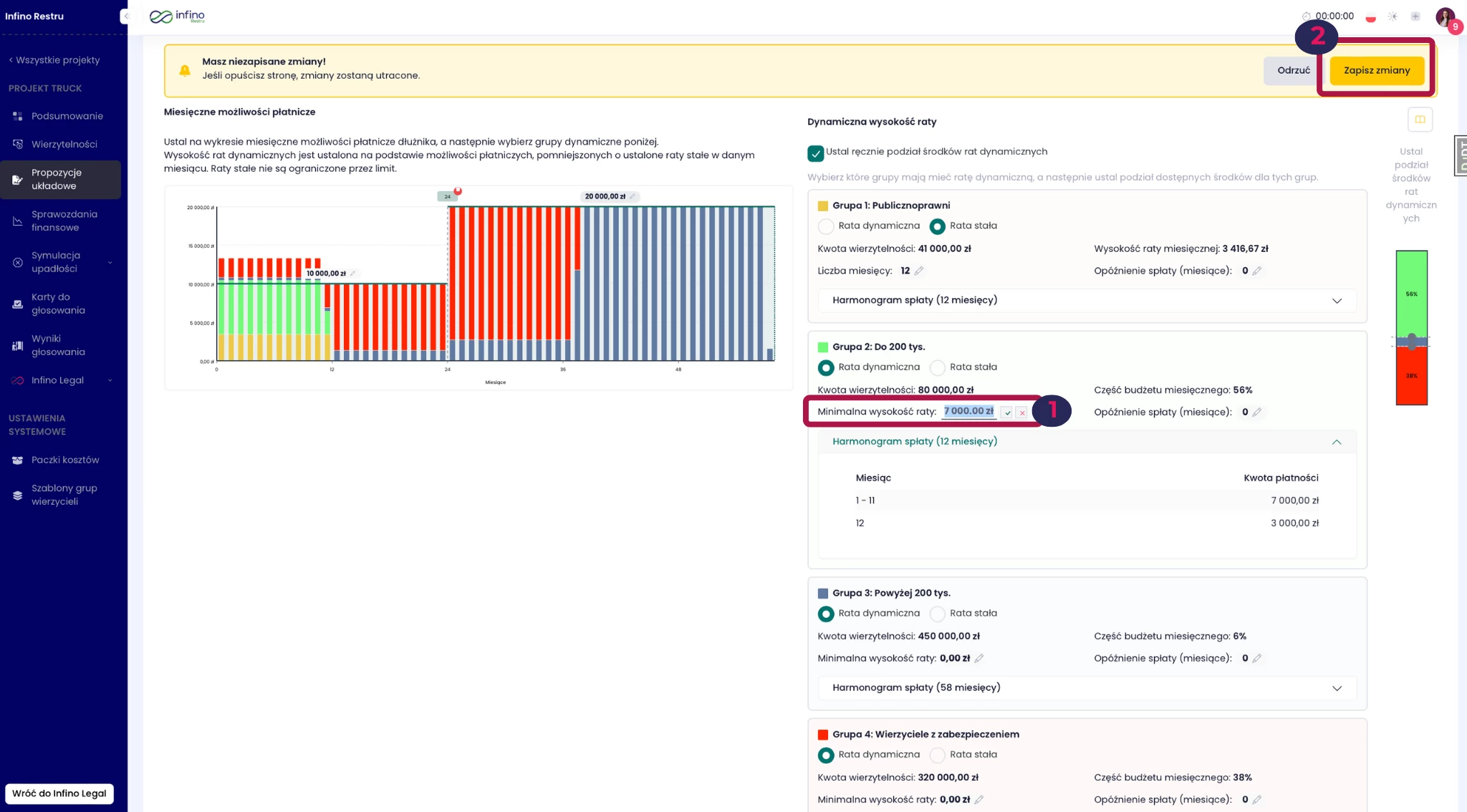Select Rata stała for Grupa 3
Image resolution: width=1467 pixels, height=812 pixels.
click(937, 614)
